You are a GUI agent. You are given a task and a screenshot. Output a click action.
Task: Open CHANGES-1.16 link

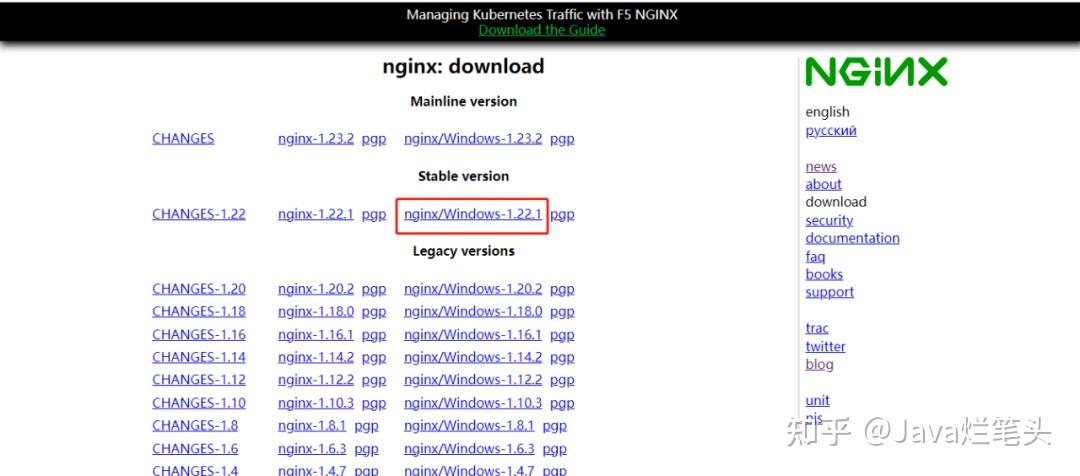click(x=199, y=335)
